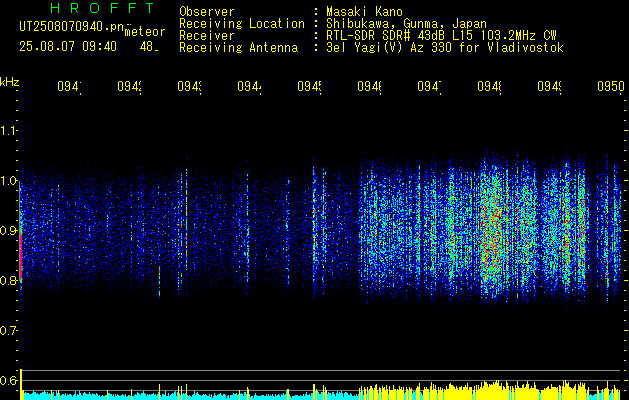
Task: Click the 0.8 kHz frequency label
Action: [9, 280]
